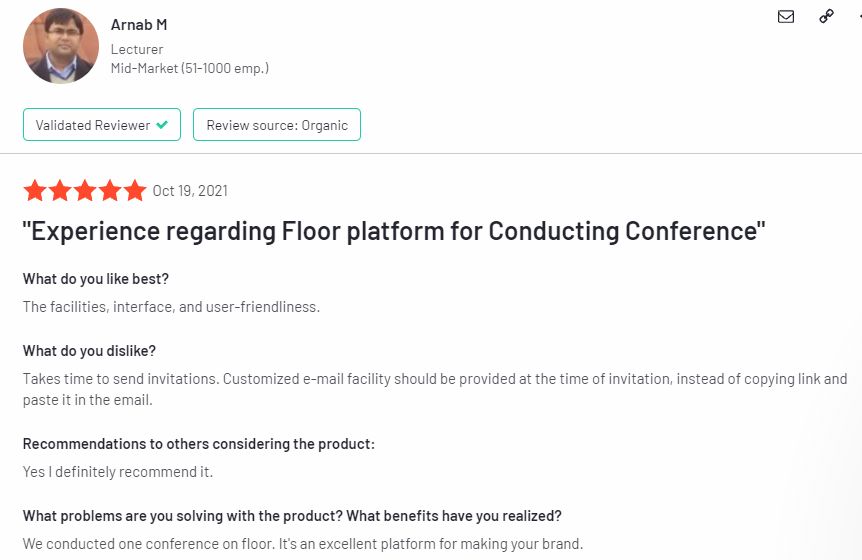Click the reviewer name Arnab M
The image size is (862, 560).
tap(139, 25)
